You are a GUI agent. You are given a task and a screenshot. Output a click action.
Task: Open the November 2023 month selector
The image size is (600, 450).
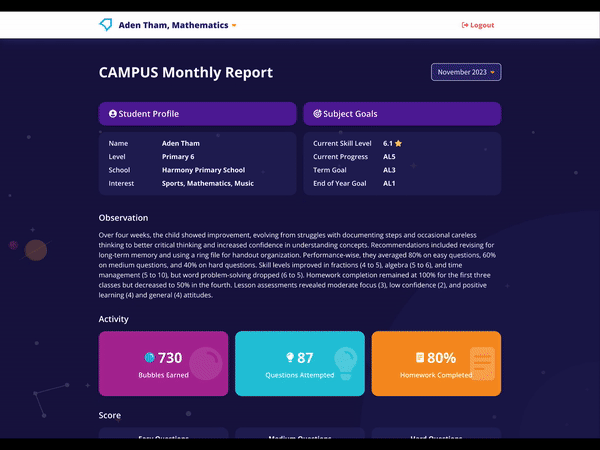(x=466, y=72)
